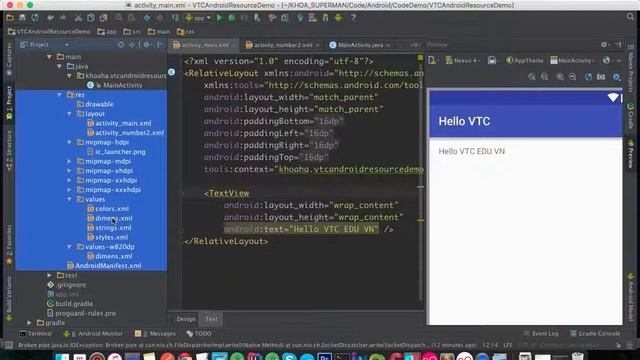The width and height of the screenshot is (640, 360).
Task: Open the Terminal tool window tab
Action: [x=36, y=333]
